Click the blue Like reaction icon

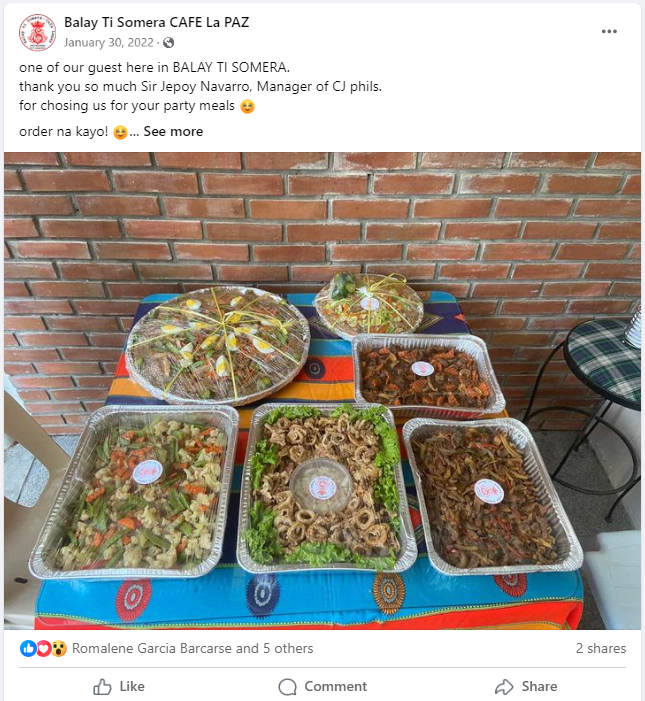point(28,648)
